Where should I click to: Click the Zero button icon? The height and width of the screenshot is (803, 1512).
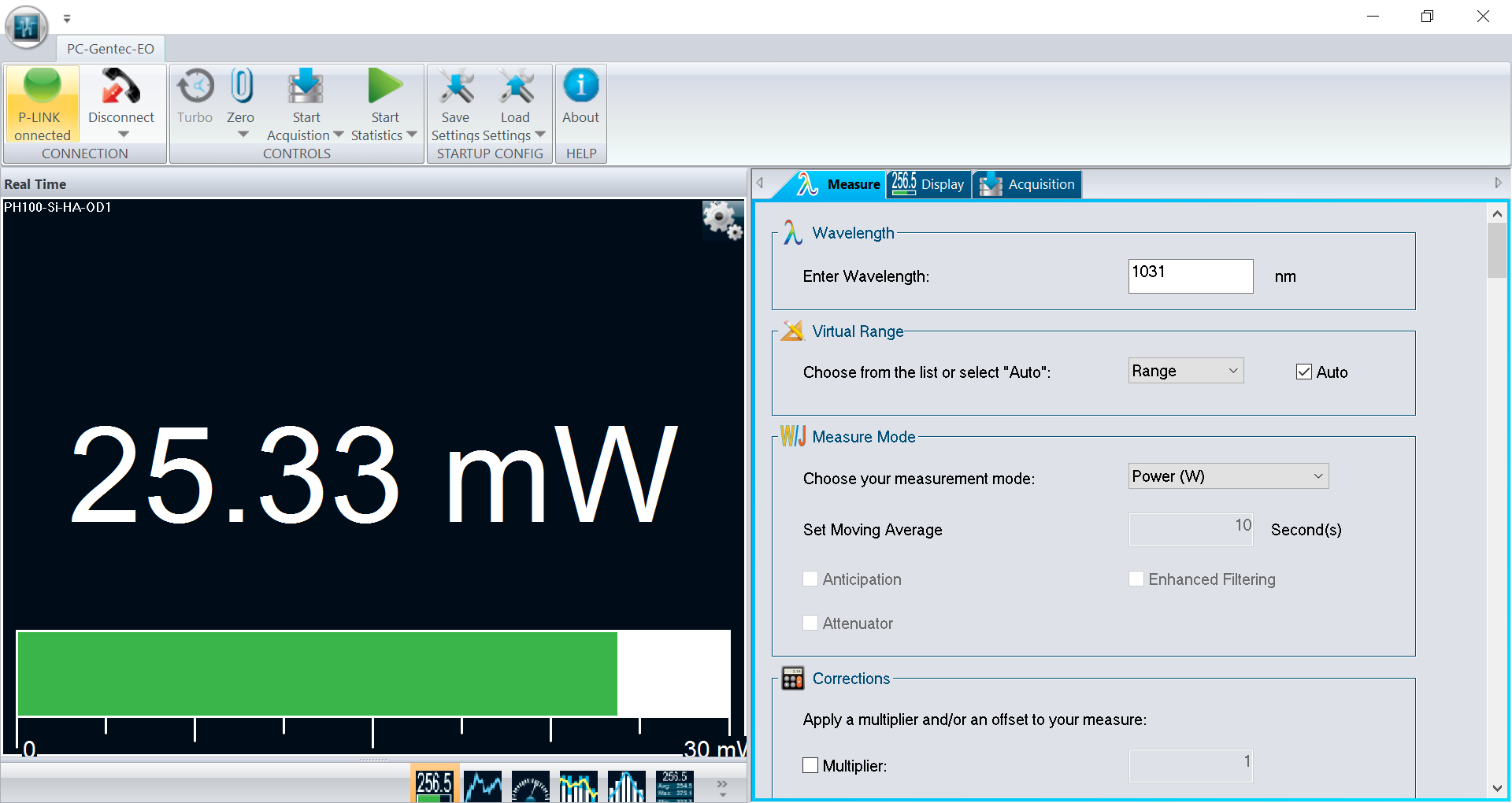click(241, 87)
